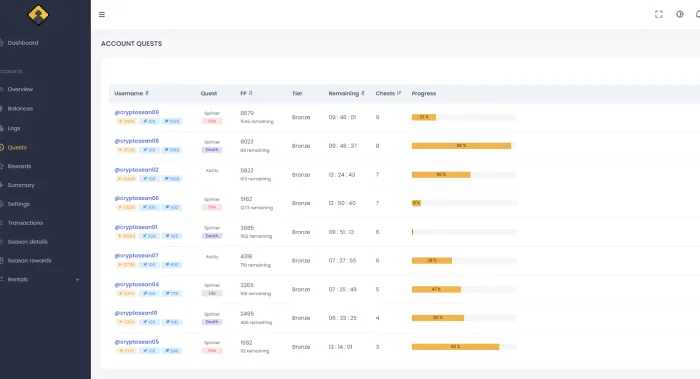The width and height of the screenshot is (700, 379).
Task: Click ACCOUNT QUESTS page heading
Action: [x=131, y=44]
